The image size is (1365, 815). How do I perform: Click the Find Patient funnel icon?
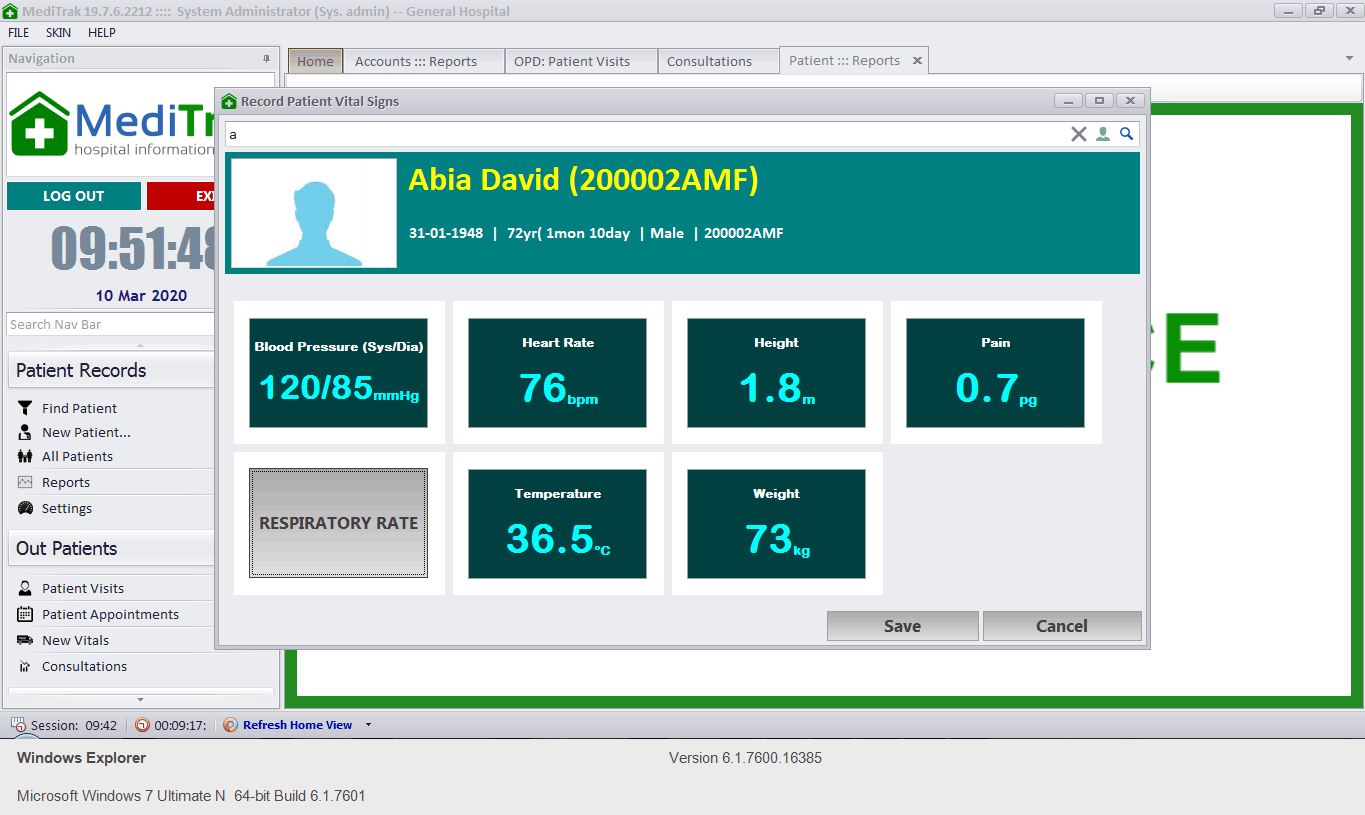pos(25,408)
